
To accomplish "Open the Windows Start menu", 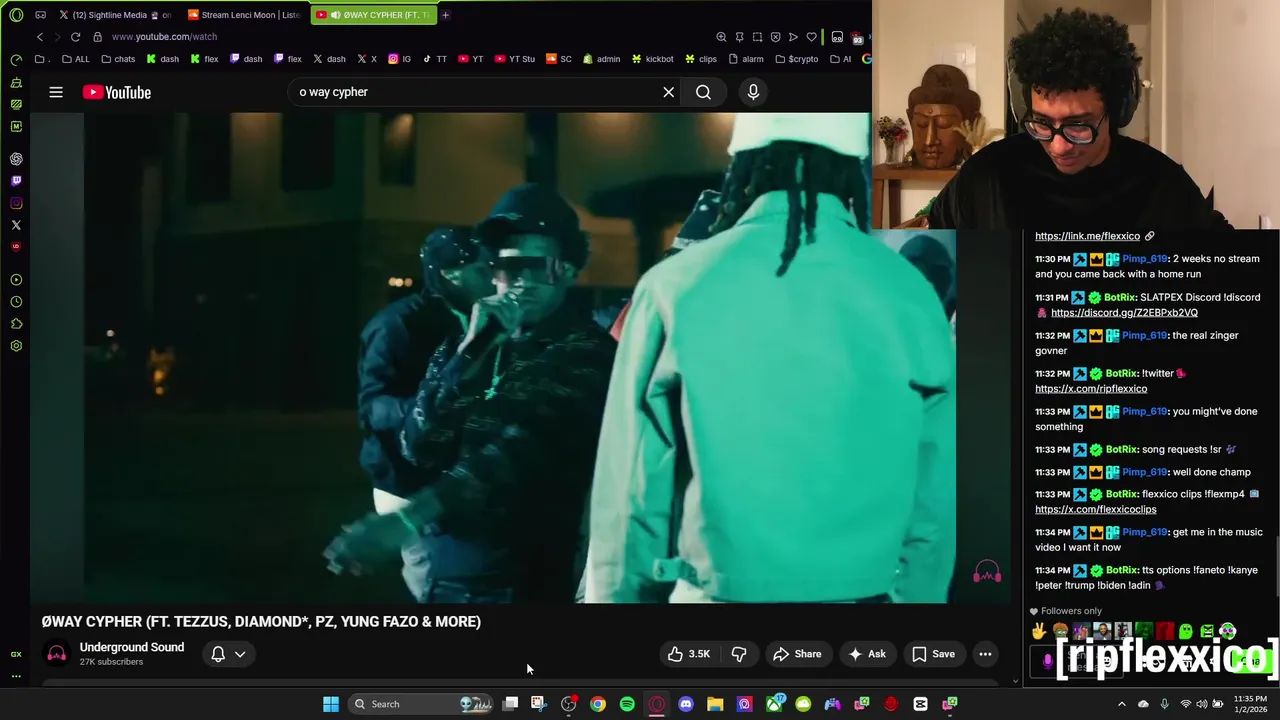I will pyautogui.click(x=331, y=704).
